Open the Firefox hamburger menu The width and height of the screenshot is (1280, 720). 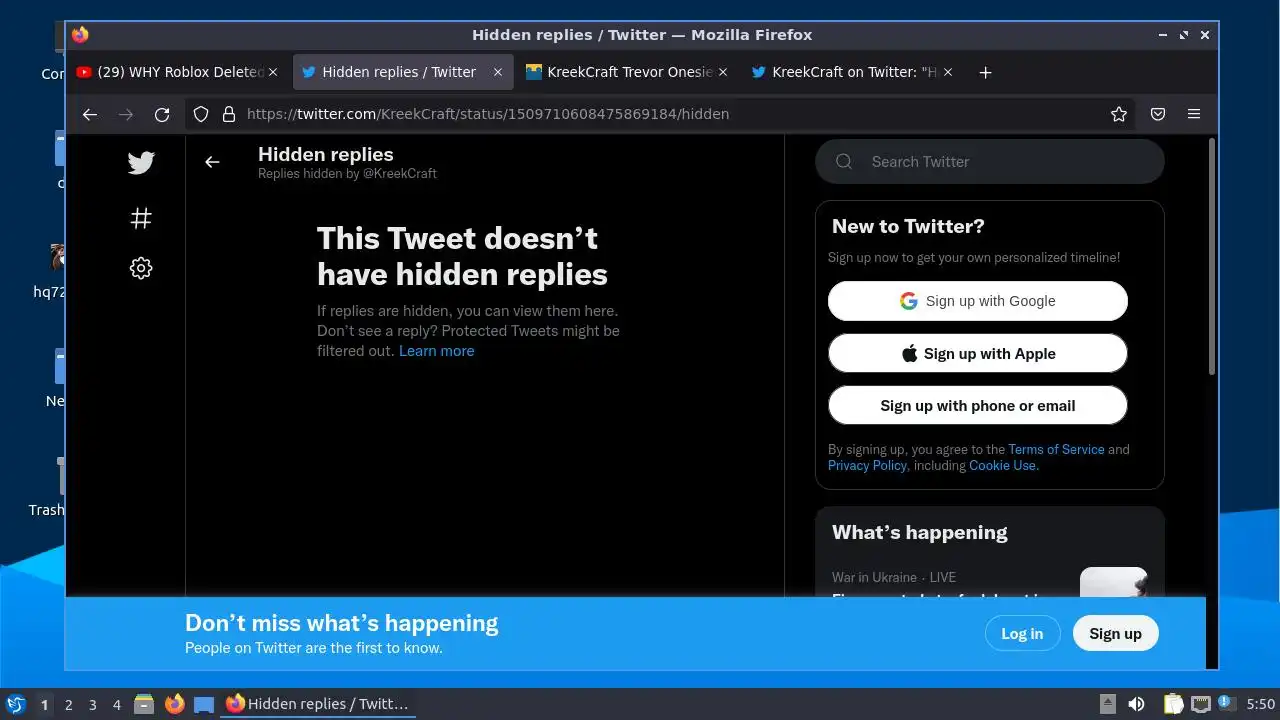(x=1194, y=114)
